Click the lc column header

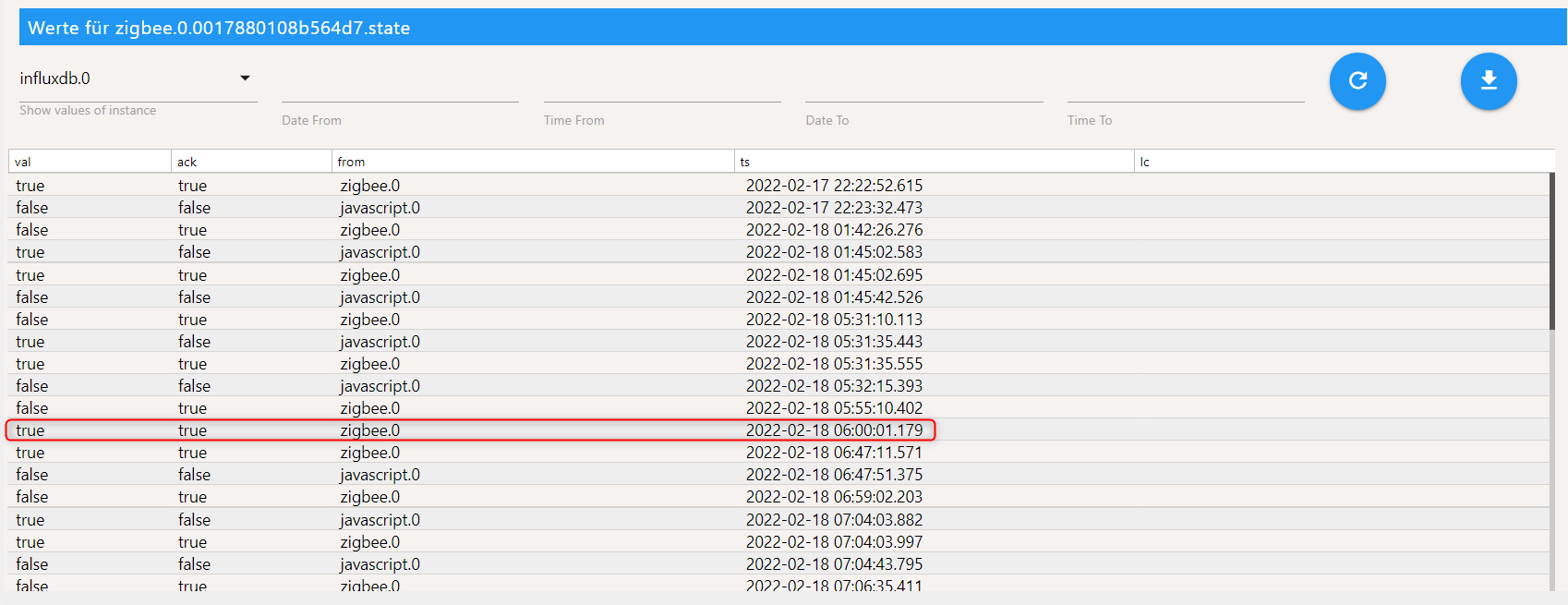coord(1345,162)
